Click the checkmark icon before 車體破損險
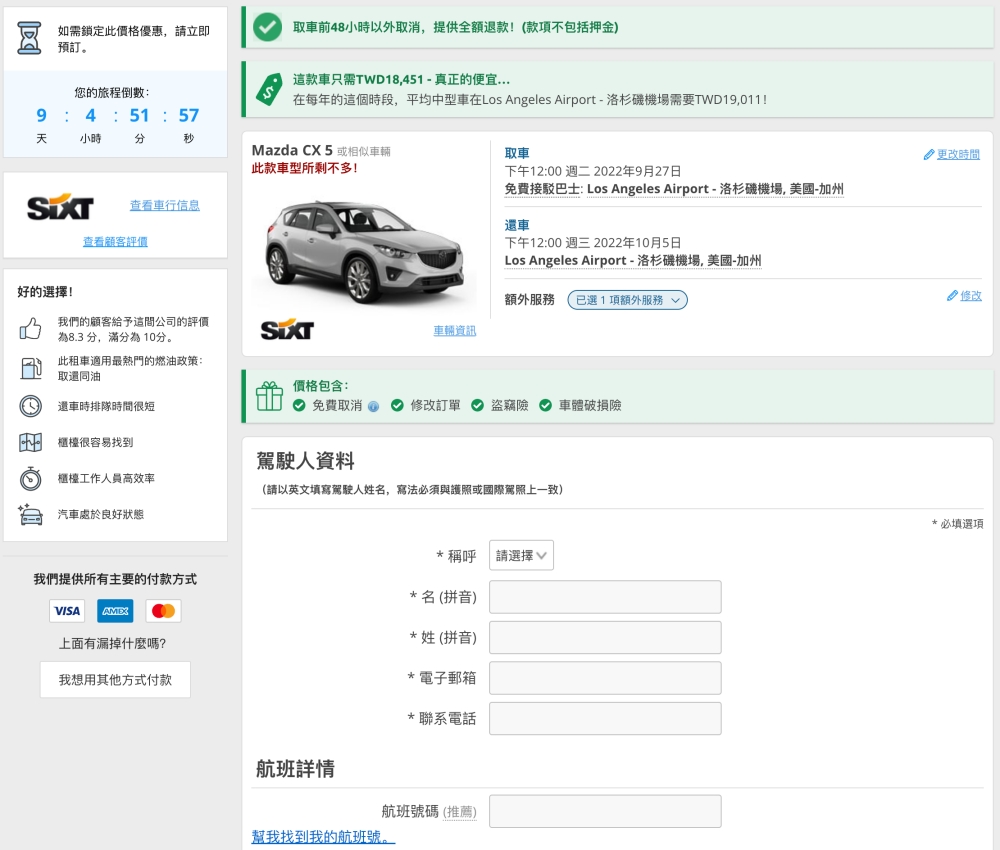This screenshot has width=1000, height=850. 545,406
